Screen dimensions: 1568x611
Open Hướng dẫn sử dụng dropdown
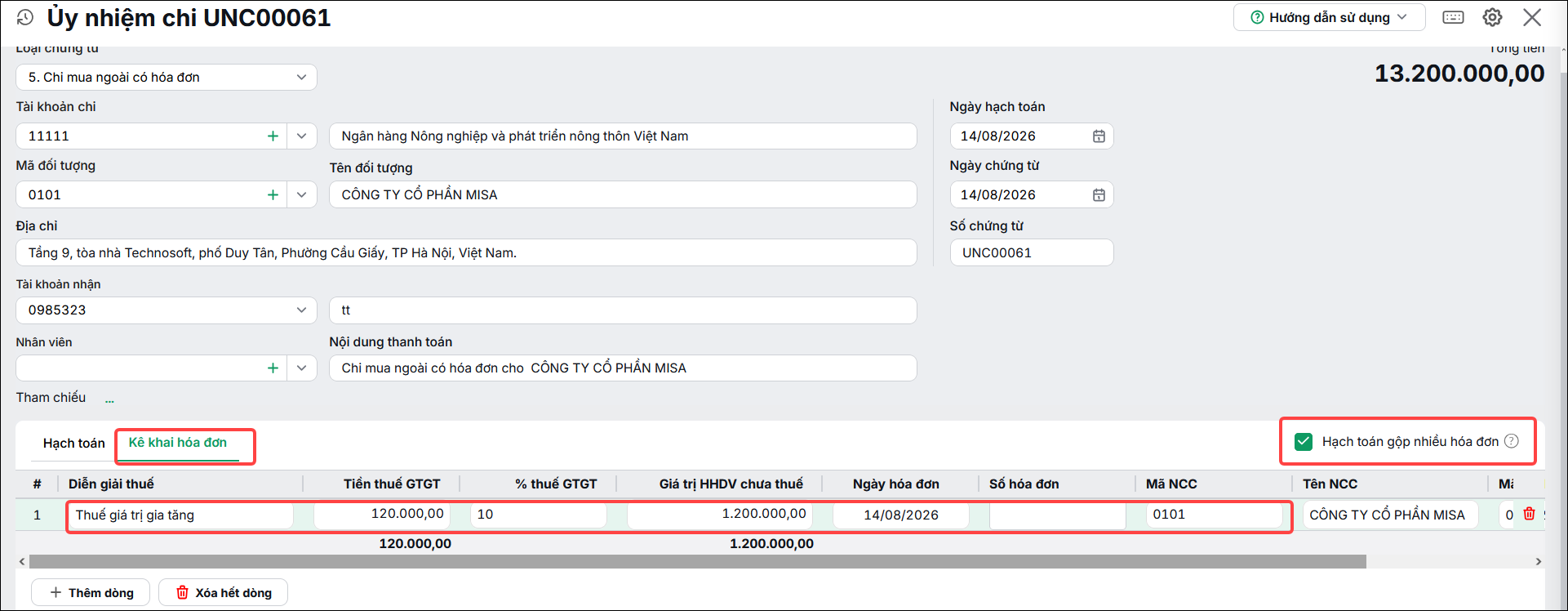coord(1329,17)
